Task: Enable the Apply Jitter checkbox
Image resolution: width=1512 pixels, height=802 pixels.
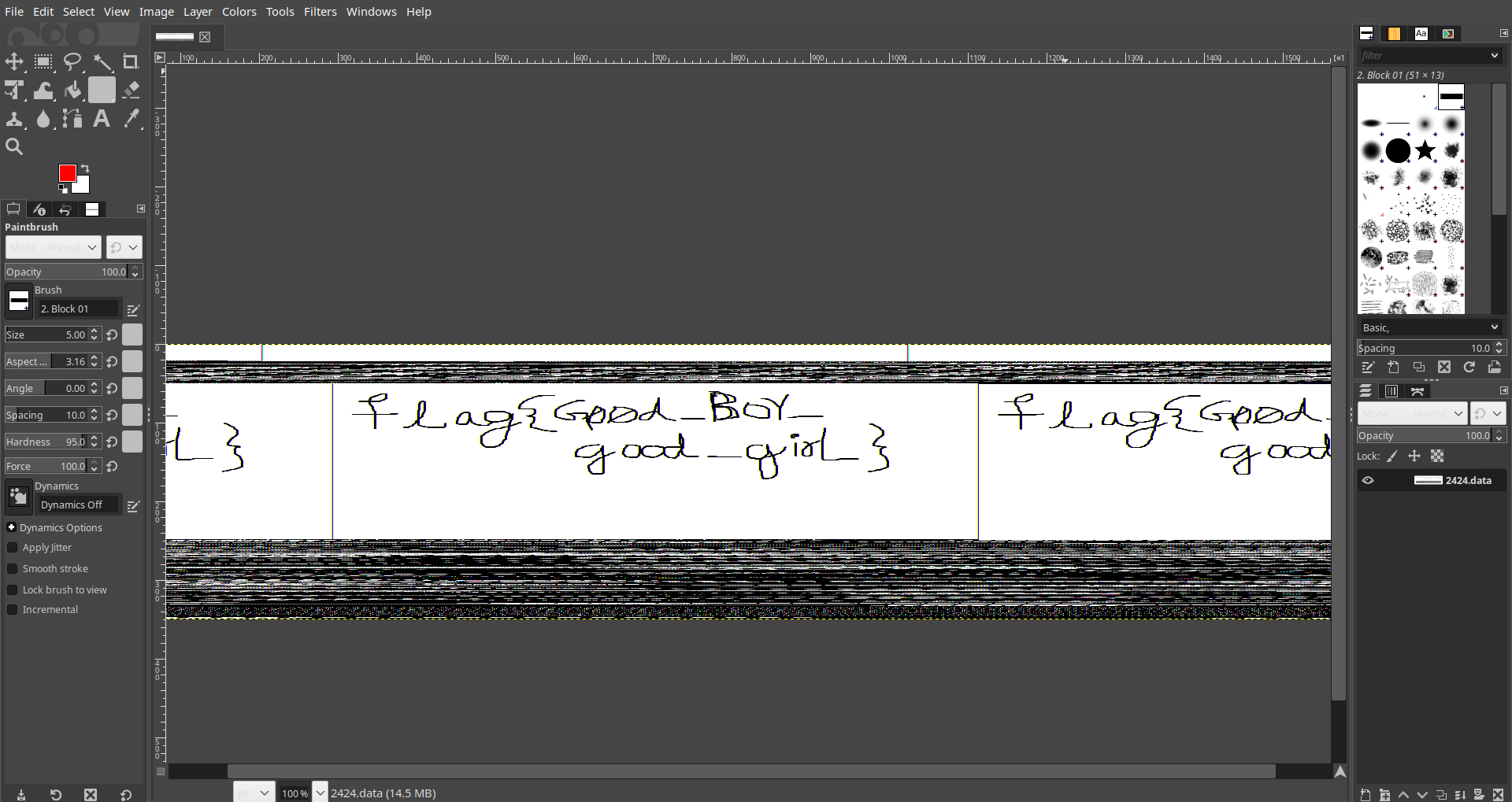Action: (12, 548)
